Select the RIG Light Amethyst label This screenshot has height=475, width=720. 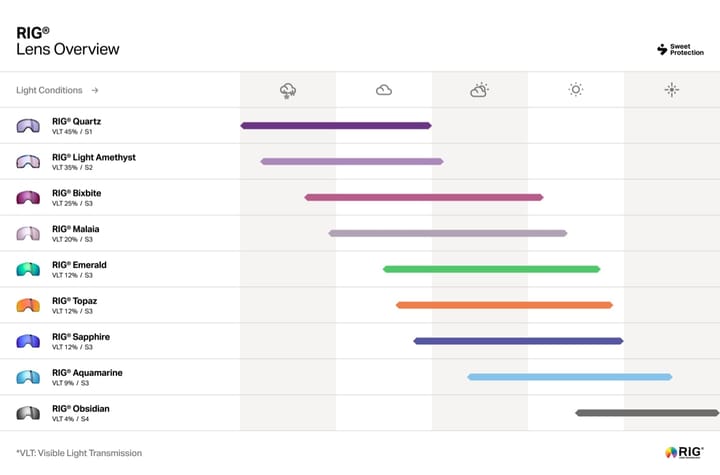pyautogui.click(x=94, y=157)
